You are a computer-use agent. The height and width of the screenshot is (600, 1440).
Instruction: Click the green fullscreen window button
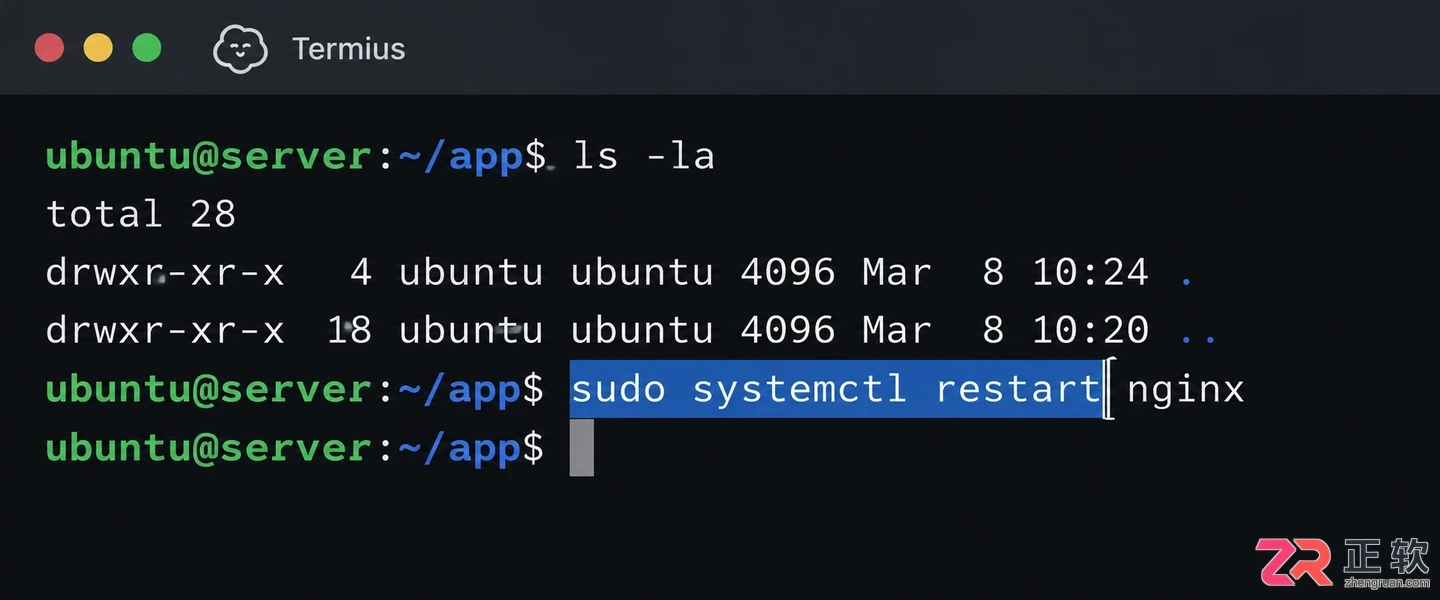click(x=147, y=47)
